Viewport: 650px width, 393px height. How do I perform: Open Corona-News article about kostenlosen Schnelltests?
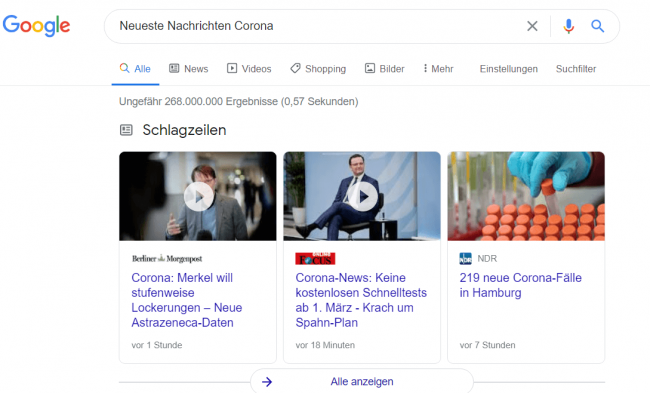click(361, 300)
